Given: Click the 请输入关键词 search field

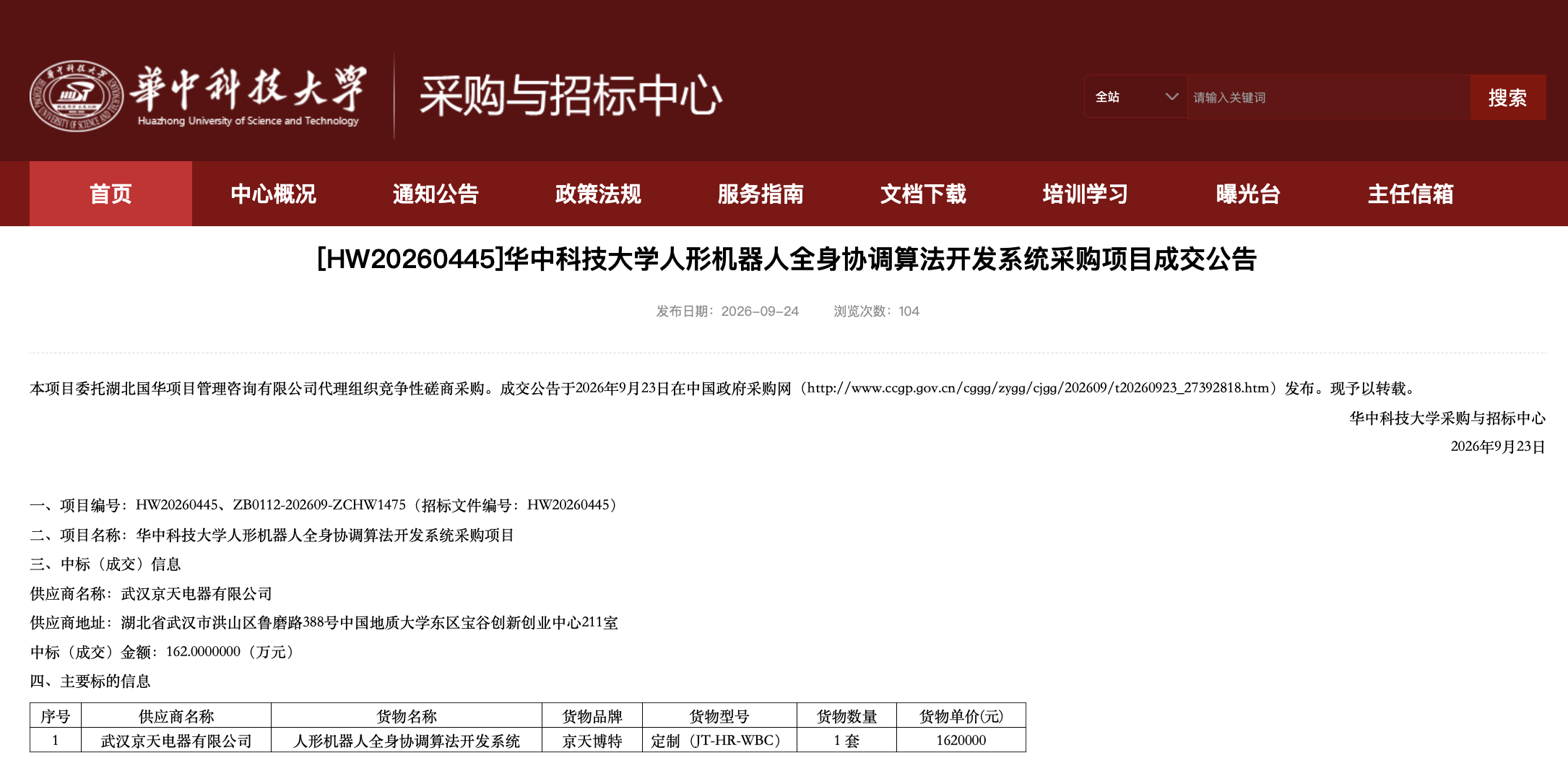Looking at the screenshot, I should [x=1329, y=97].
